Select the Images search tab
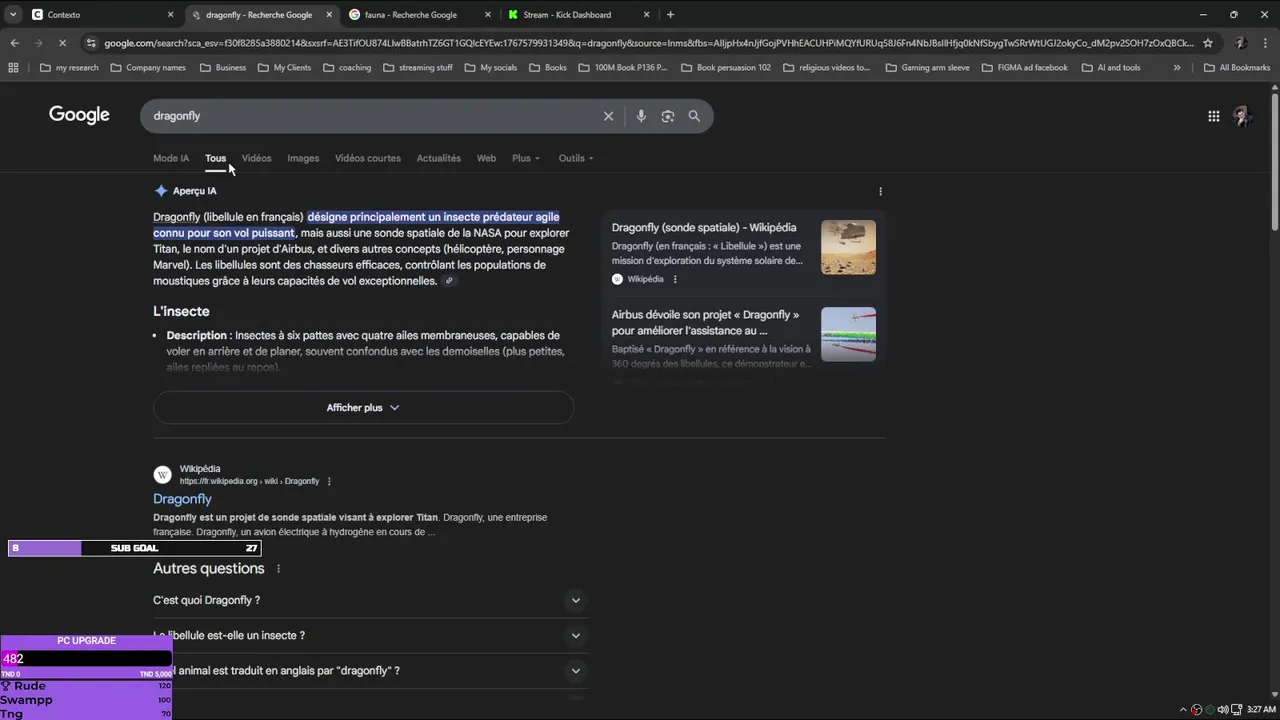 [x=303, y=158]
